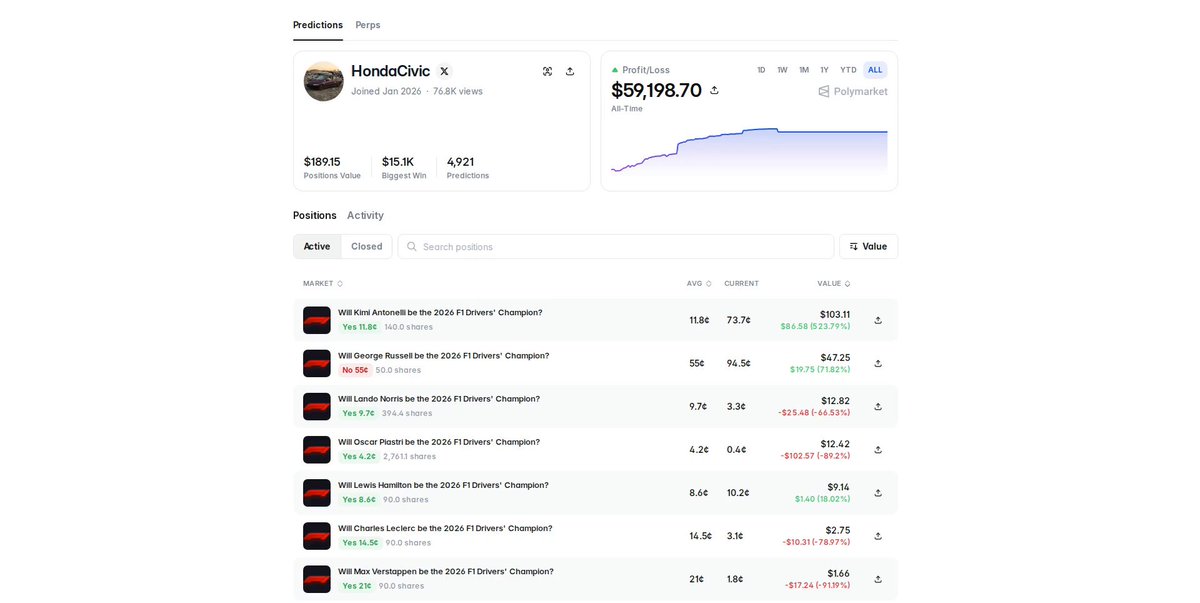This screenshot has height=603, width=1200.
Task: Open the Max Verstappen Drivers' Champion market
Action: tap(446, 571)
